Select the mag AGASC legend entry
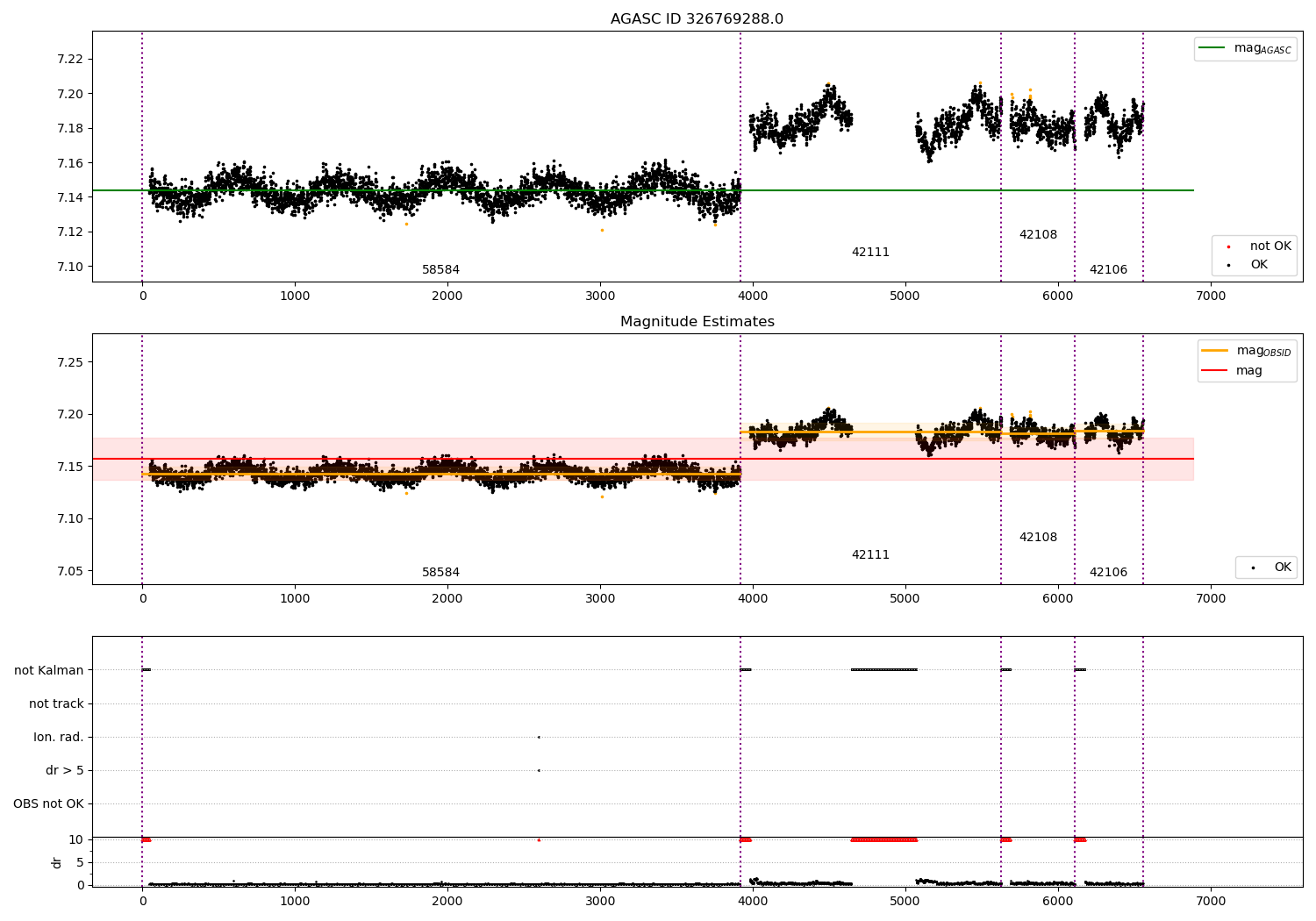 (1245, 48)
